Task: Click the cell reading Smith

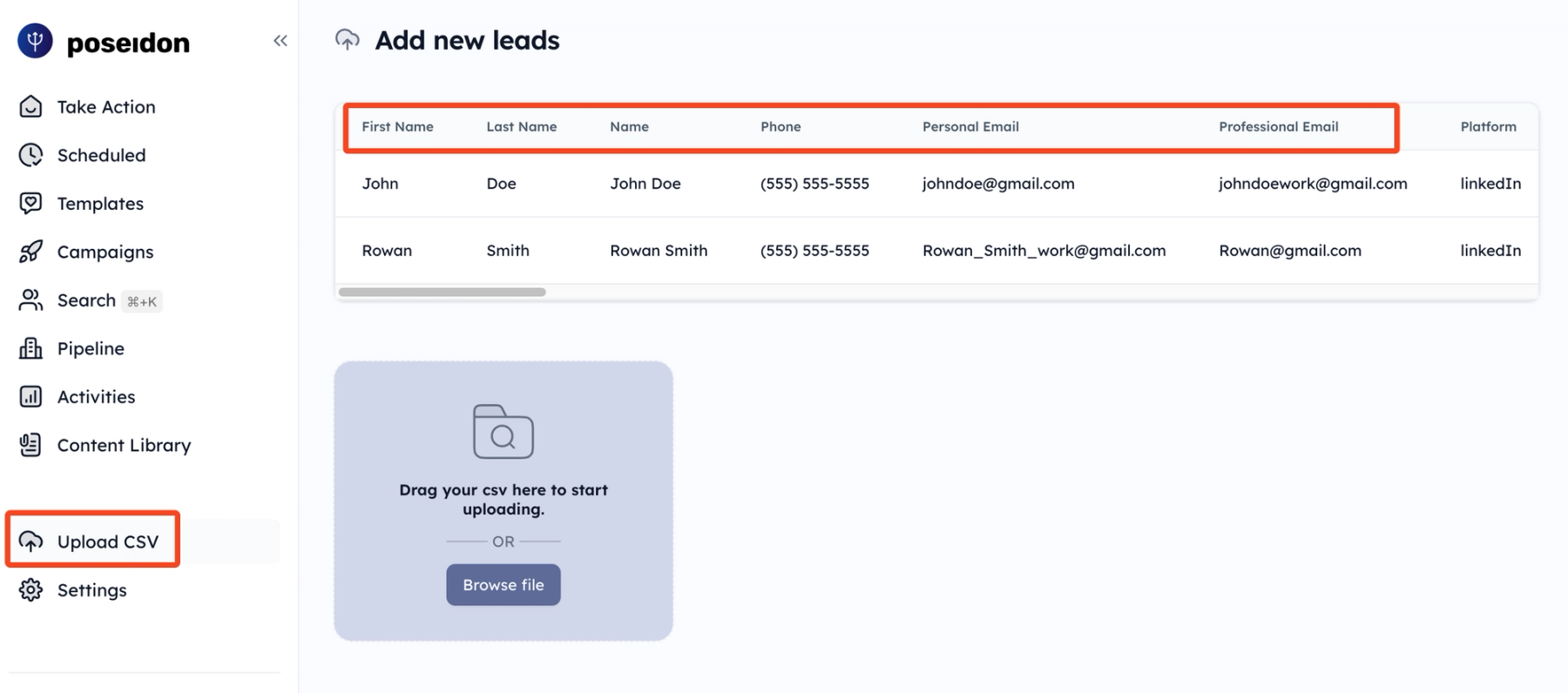Action: 508,250
